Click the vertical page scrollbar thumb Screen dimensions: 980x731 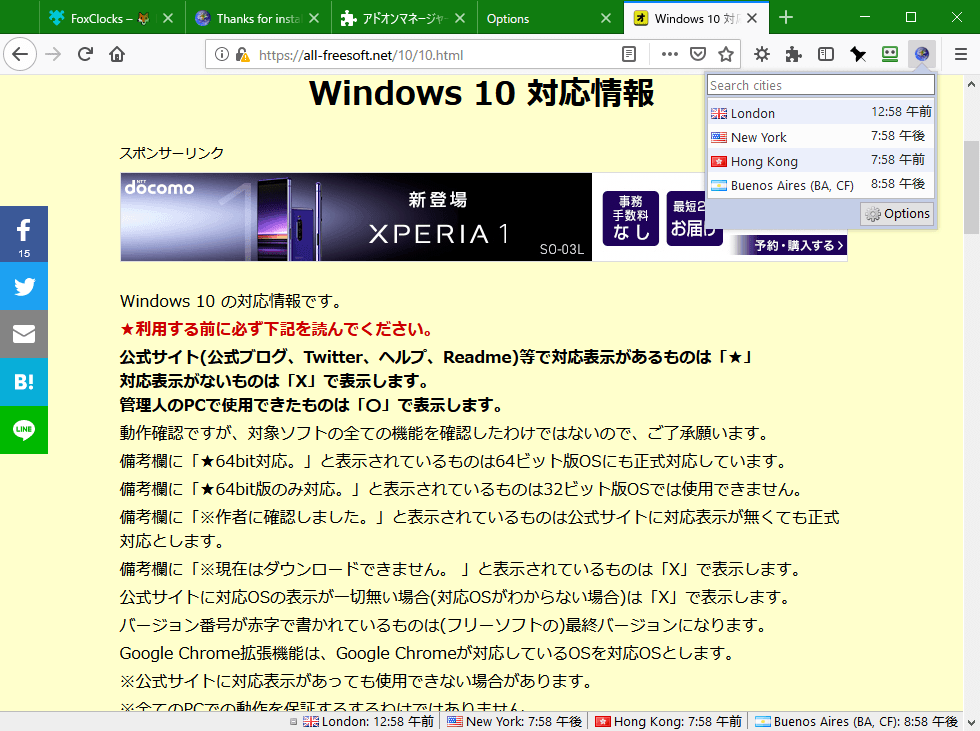pos(971,187)
